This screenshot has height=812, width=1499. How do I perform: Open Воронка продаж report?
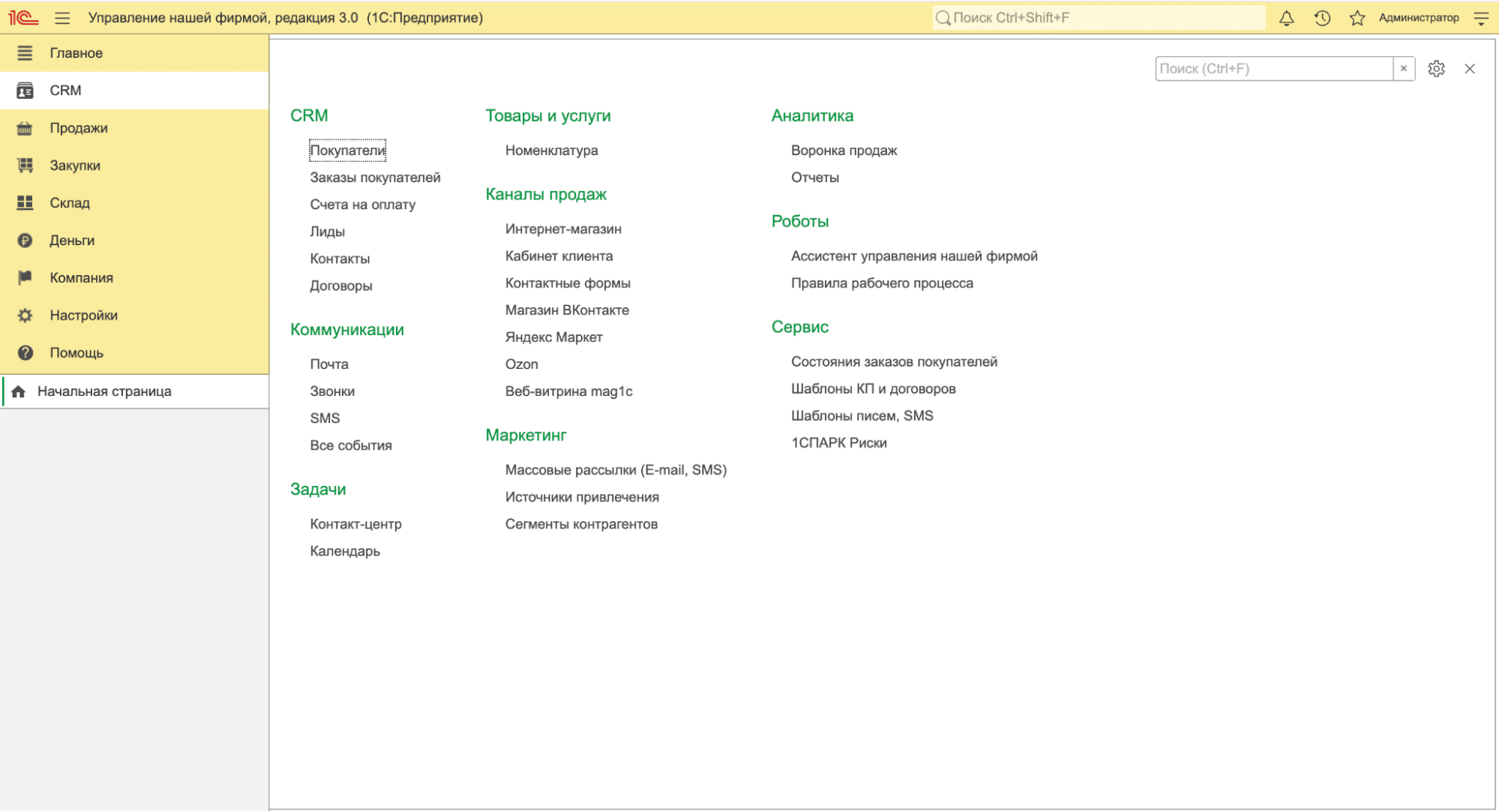click(844, 151)
